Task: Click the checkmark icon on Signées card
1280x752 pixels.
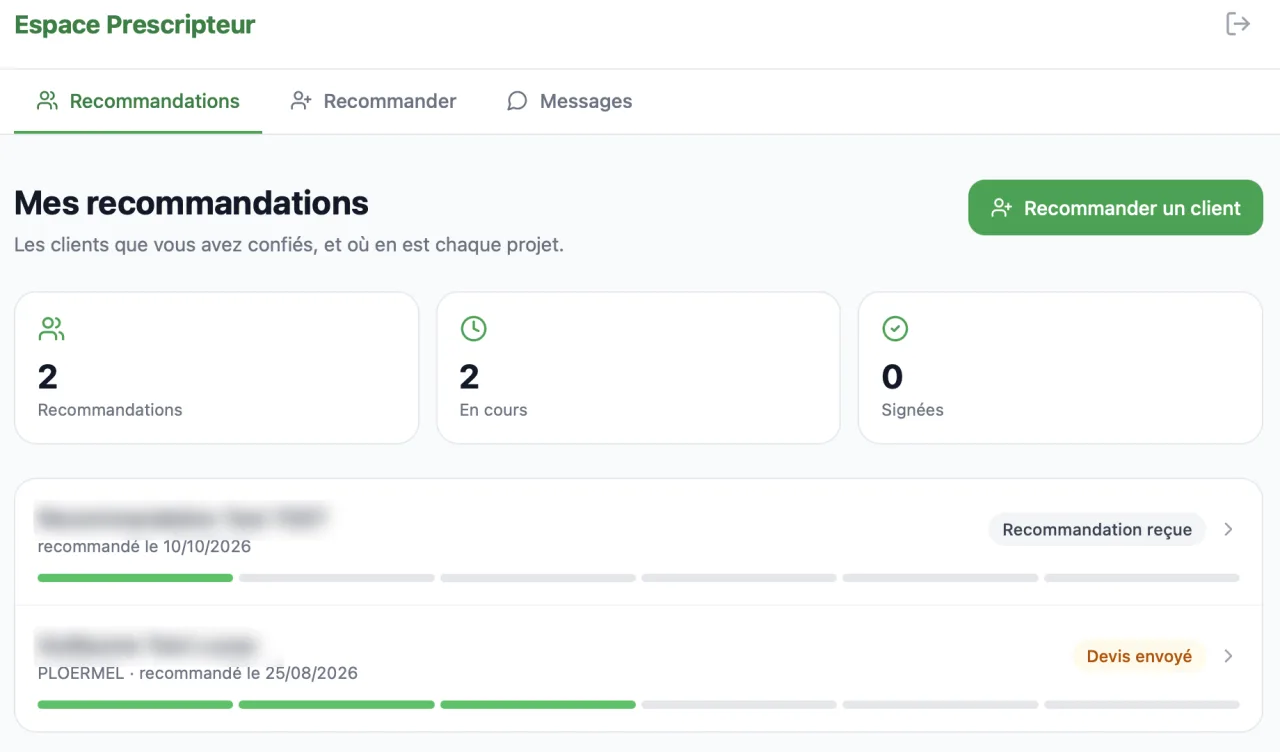Action: point(895,328)
